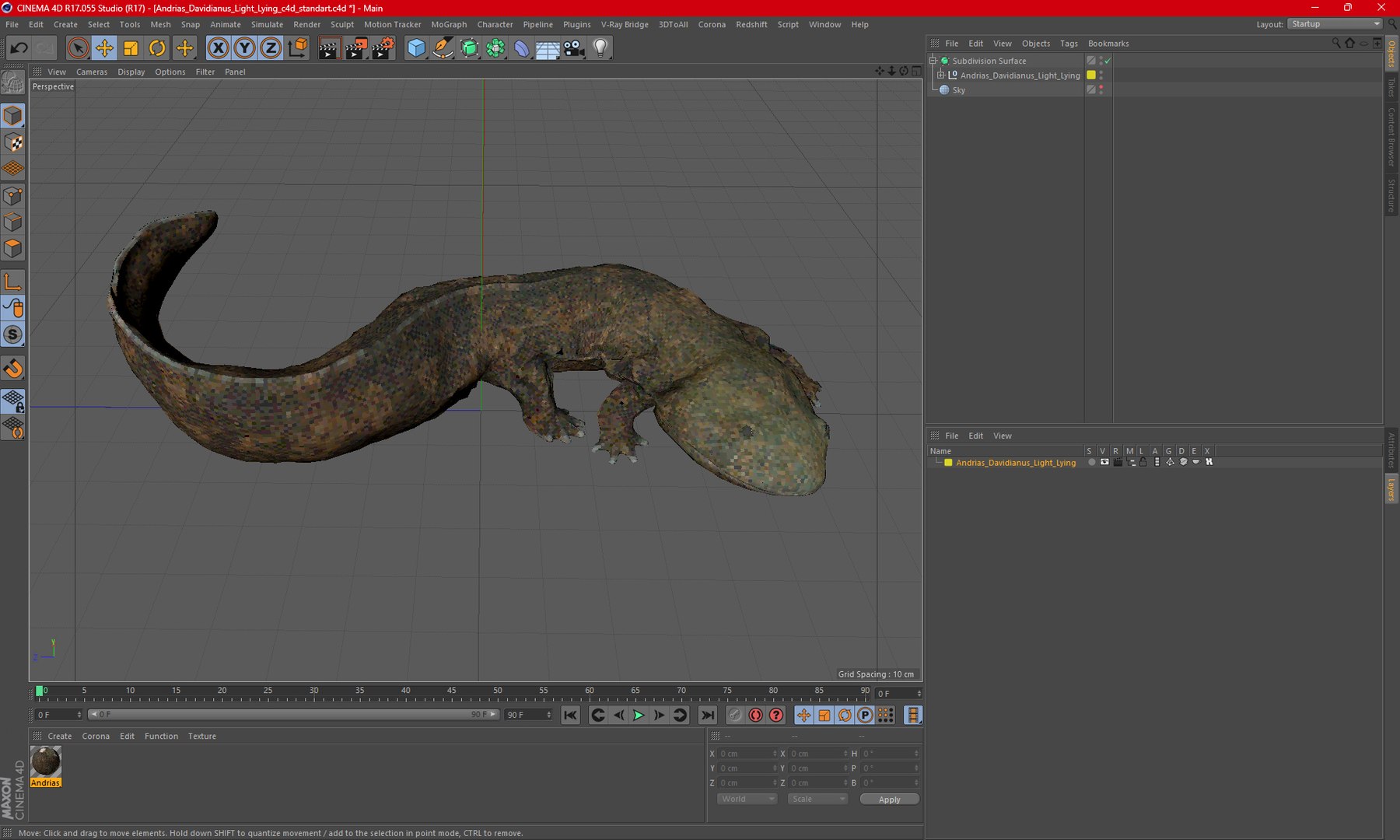
Task: Toggle Locked Workplane icon
Action: 13,401
